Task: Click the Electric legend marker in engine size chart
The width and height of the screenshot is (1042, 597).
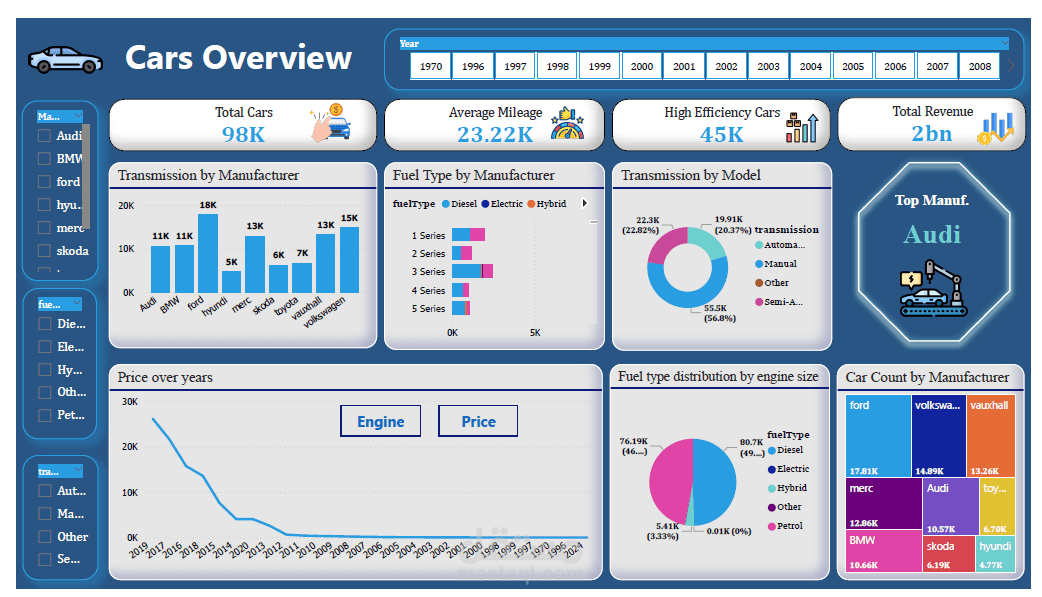Action: click(772, 469)
